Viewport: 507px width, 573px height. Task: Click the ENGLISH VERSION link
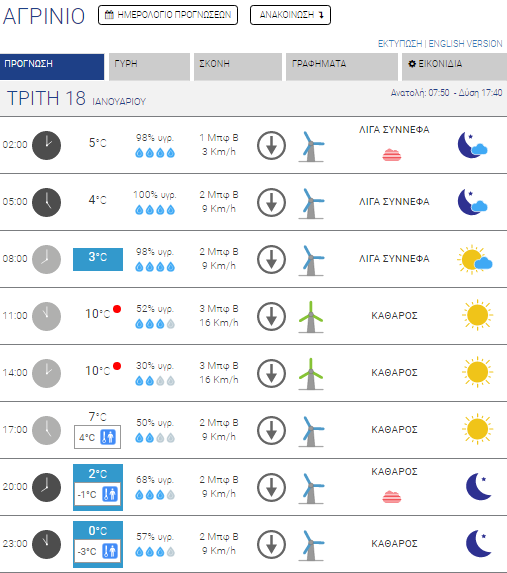(x=465, y=44)
